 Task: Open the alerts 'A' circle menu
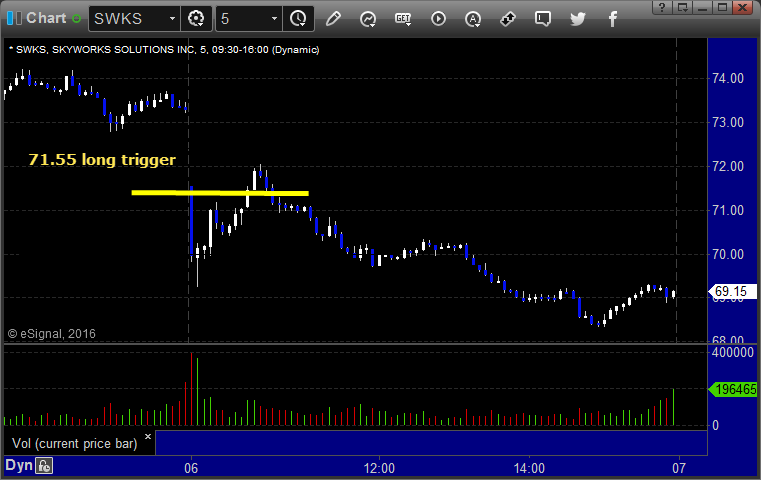pos(473,19)
